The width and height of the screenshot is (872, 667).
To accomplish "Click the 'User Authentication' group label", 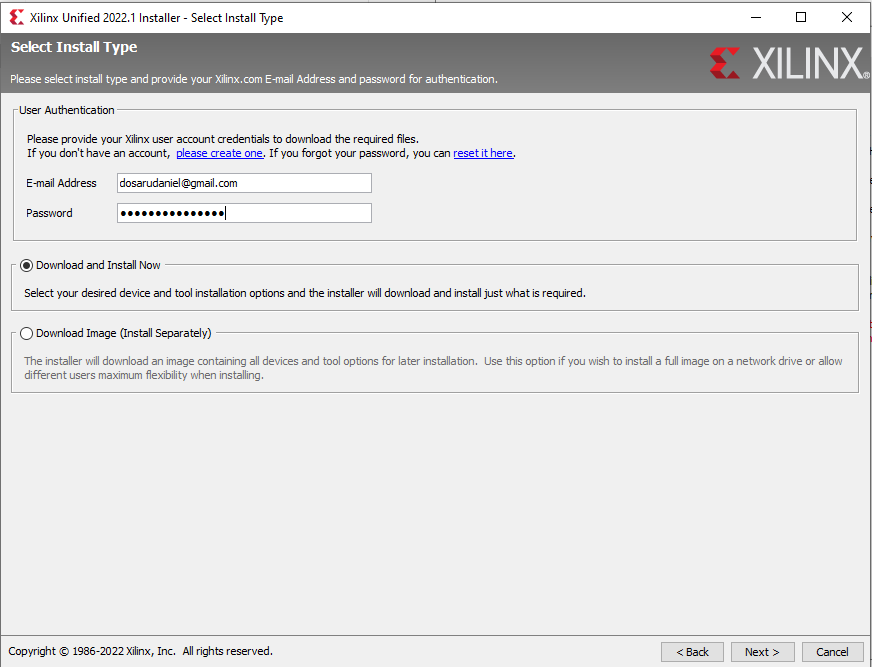I will pos(67,110).
